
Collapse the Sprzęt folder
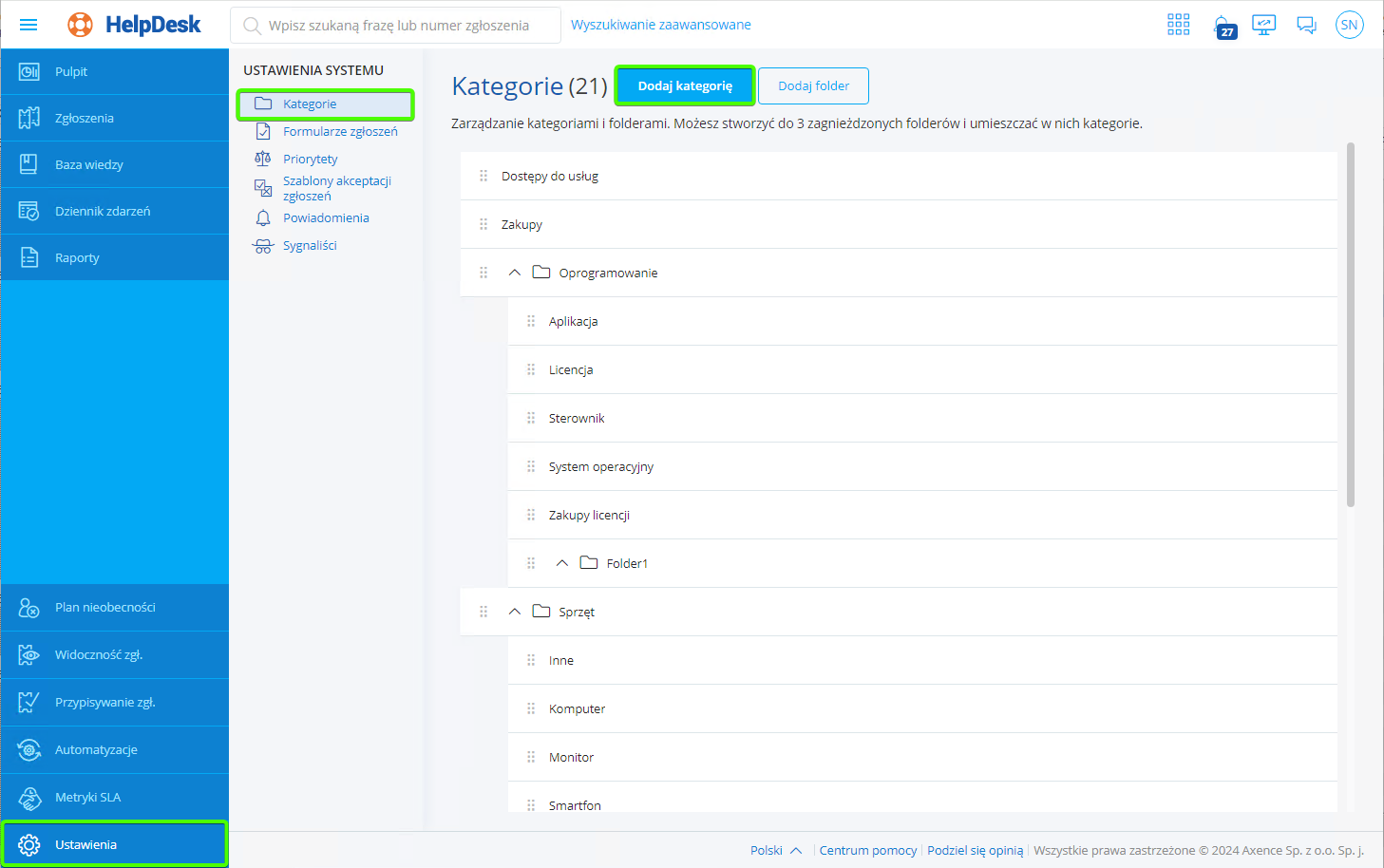(514, 611)
